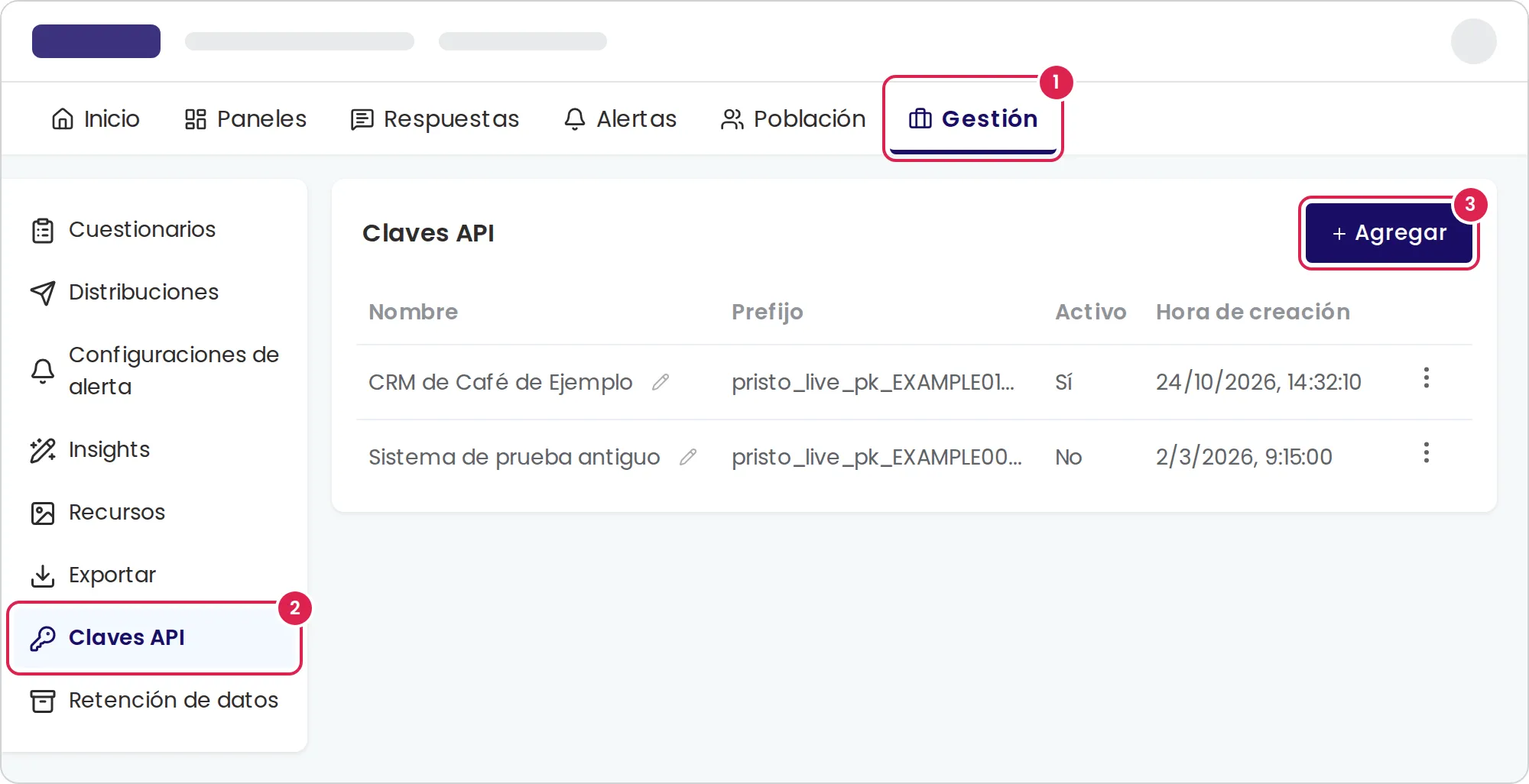Click the Insights magic wand icon
This screenshot has height=784, width=1529.
click(x=43, y=450)
